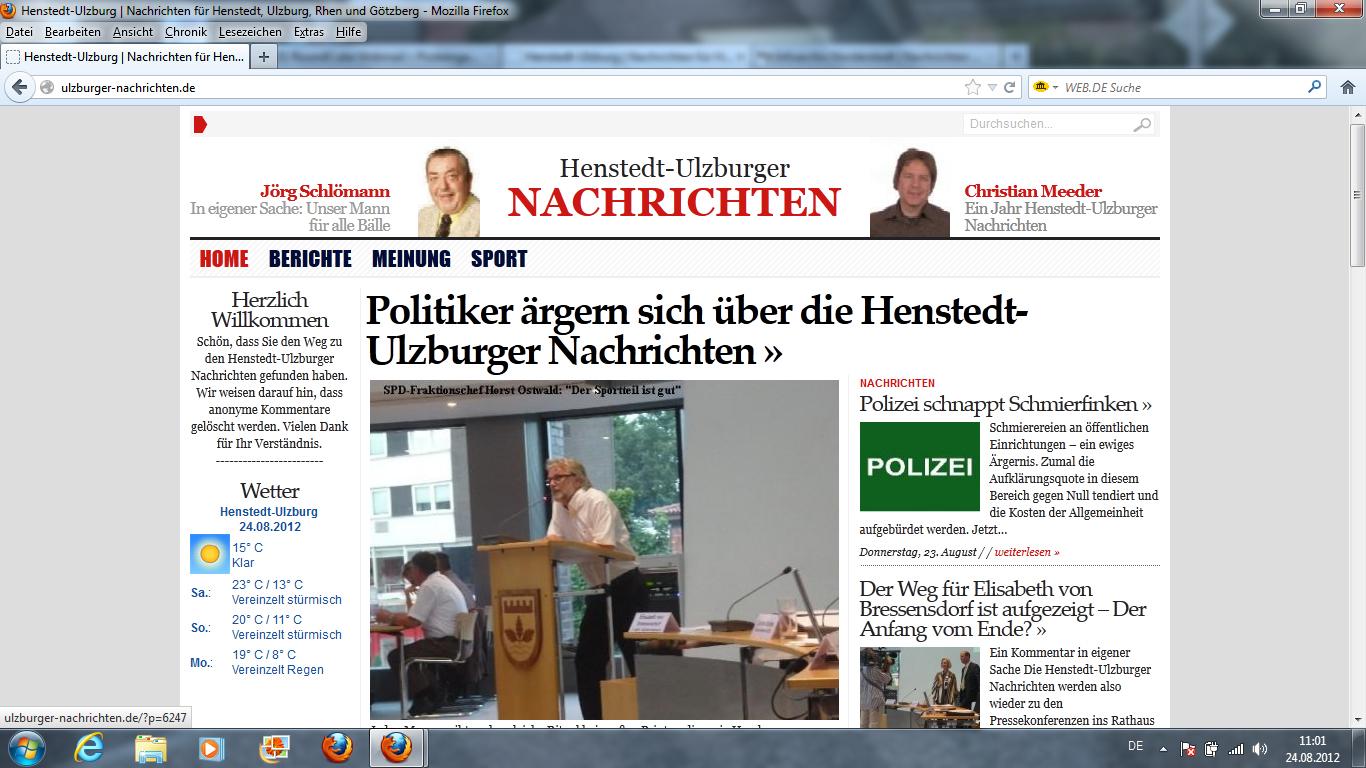The height and width of the screenshot is (768, 1366).
Task: Open the Bearbeiten menu
Action: click(73, 32)
